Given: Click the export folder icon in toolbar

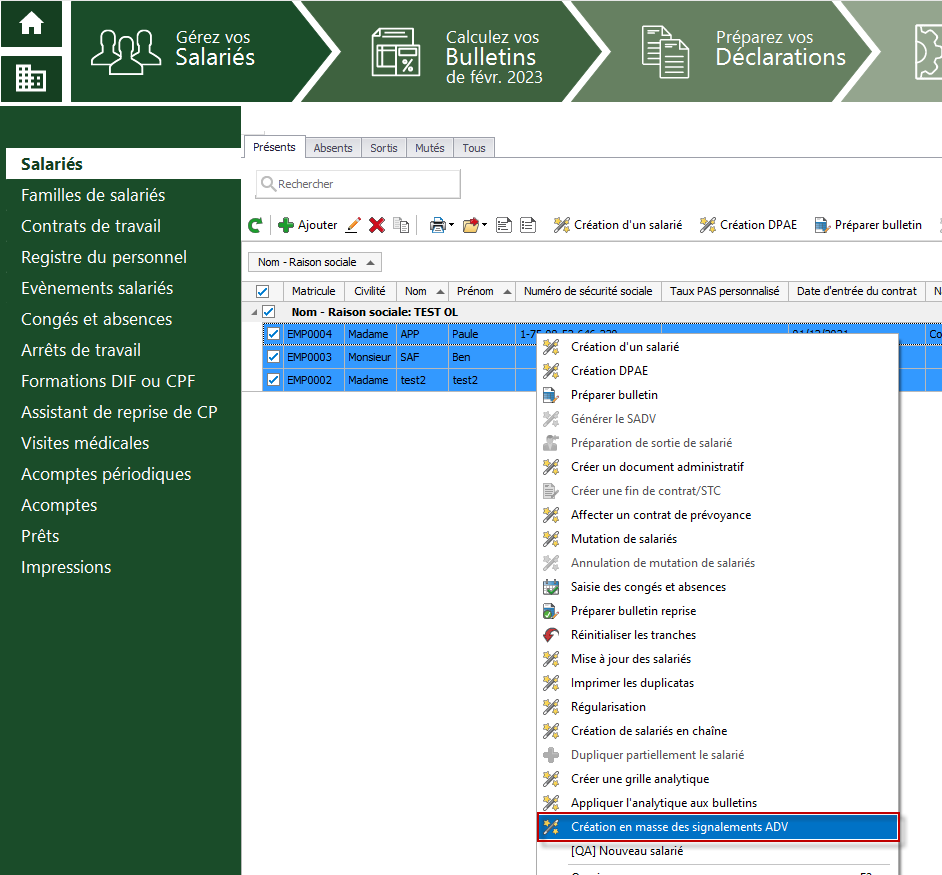Looking at the screenshot, I should (471, 225).
